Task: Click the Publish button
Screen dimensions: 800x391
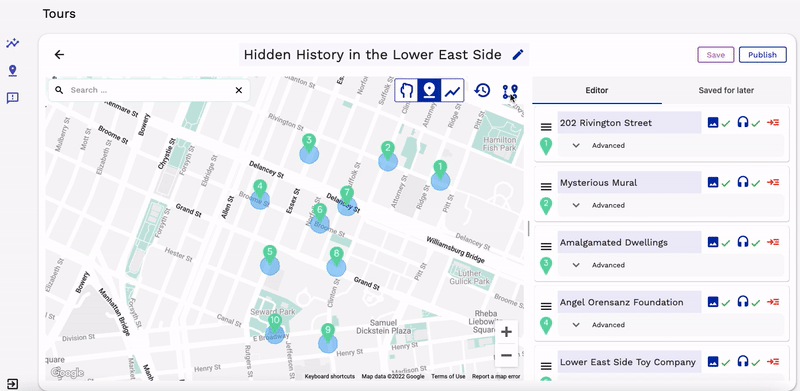Action: (x=762, y=55)
